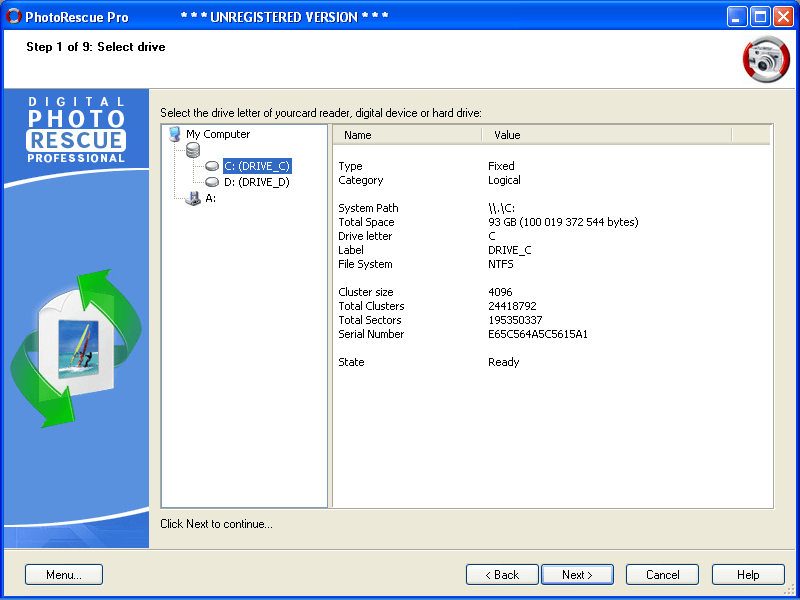Select C: (DRIVE_C) in the tree
Screen dimensions: 800x600
(x=257, y=166)
